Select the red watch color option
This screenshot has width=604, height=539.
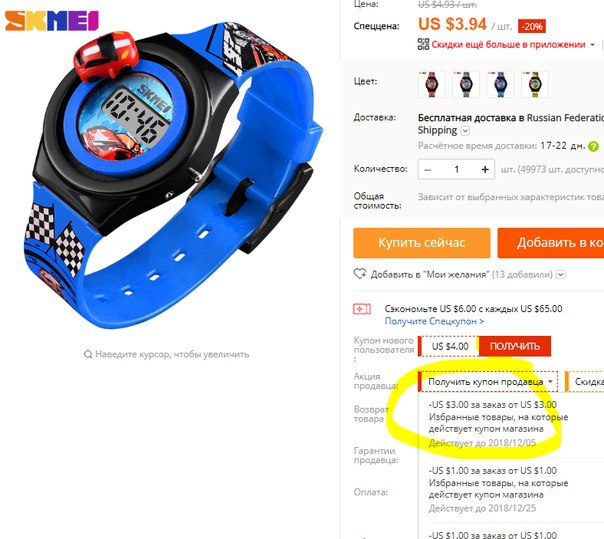431,84
